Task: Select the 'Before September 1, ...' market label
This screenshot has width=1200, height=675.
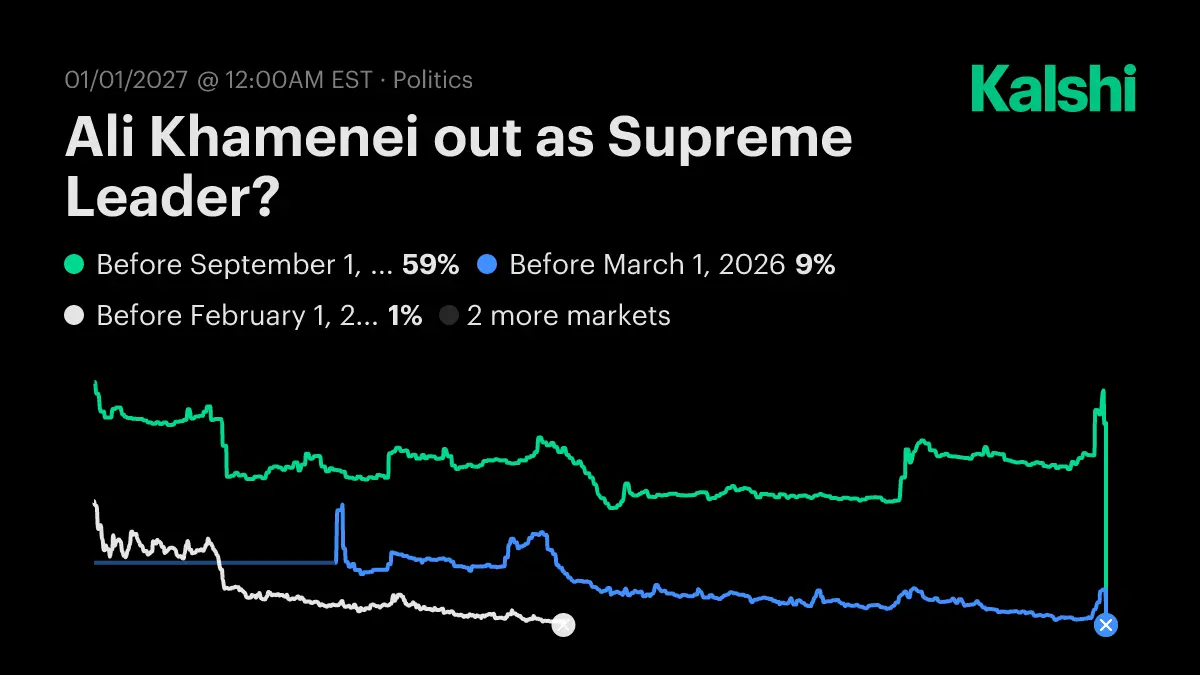Action: 243,265
